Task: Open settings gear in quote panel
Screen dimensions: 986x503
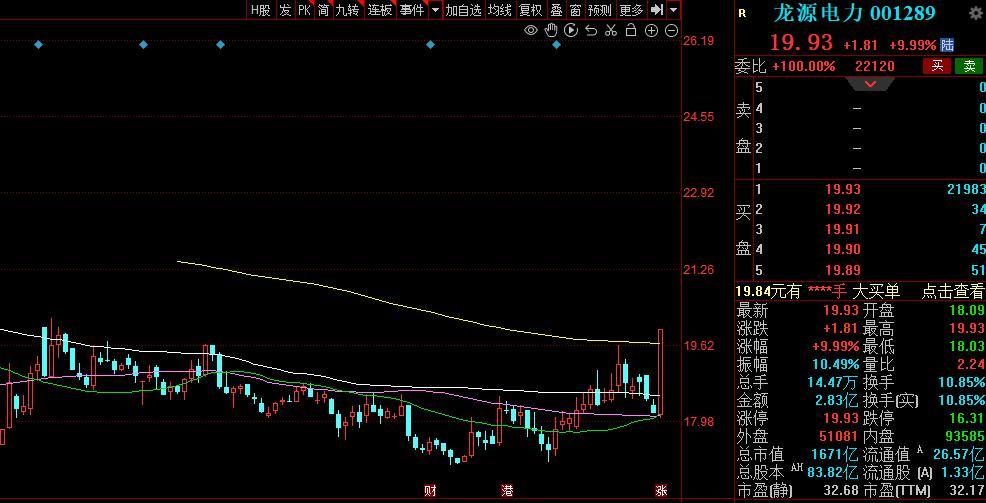Action: click(x=976, y=13)
